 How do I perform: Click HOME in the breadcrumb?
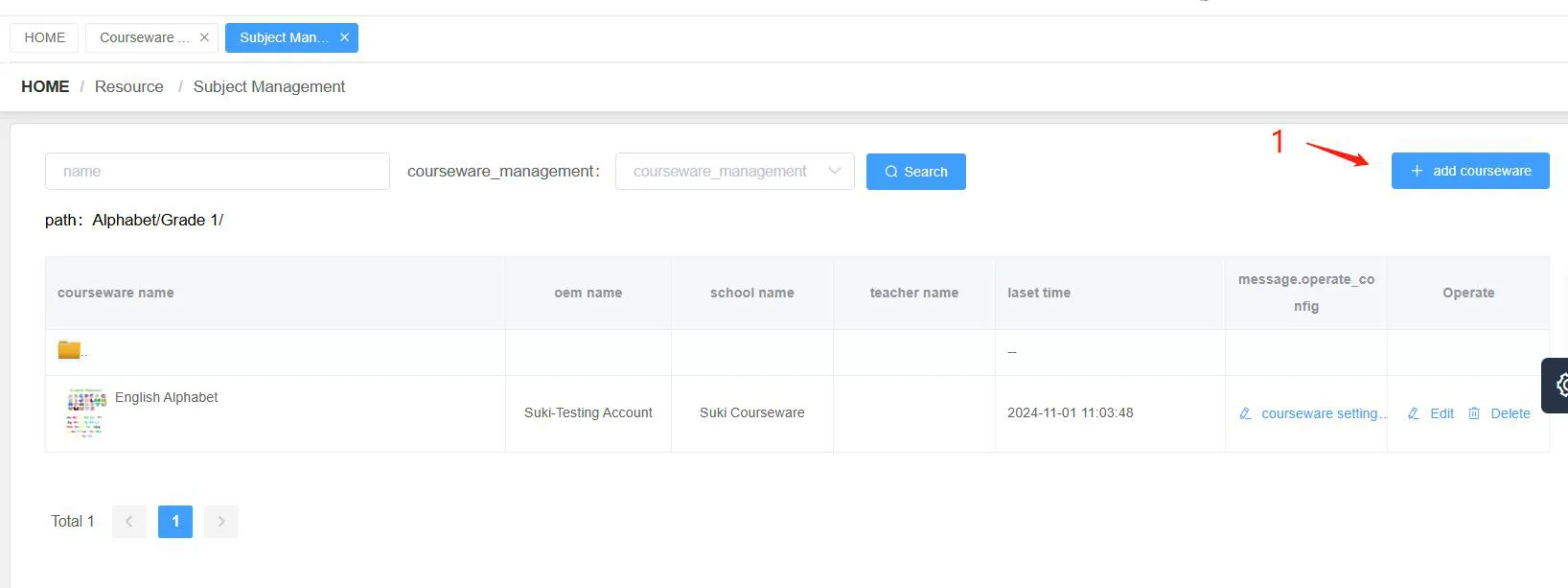click(45, 86)
